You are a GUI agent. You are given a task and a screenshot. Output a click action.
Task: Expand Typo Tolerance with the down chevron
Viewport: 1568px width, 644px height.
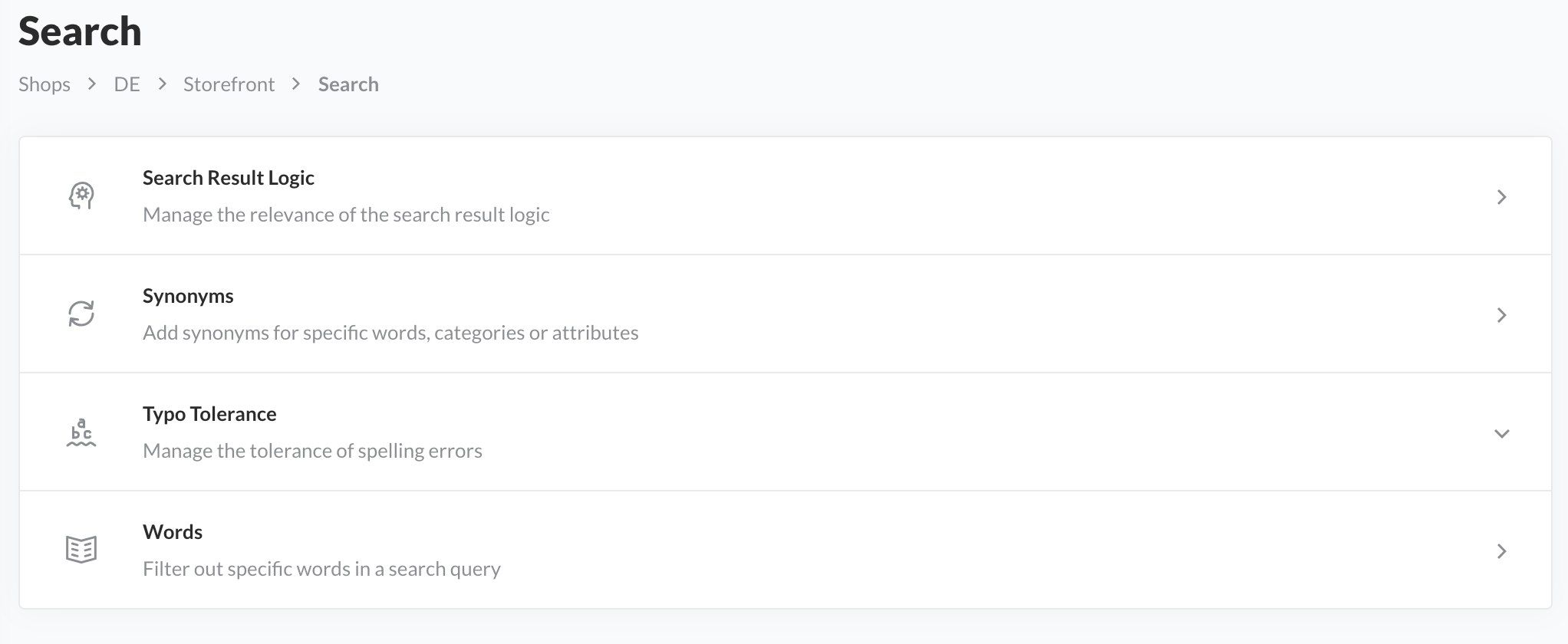(x=1501, y=433)
